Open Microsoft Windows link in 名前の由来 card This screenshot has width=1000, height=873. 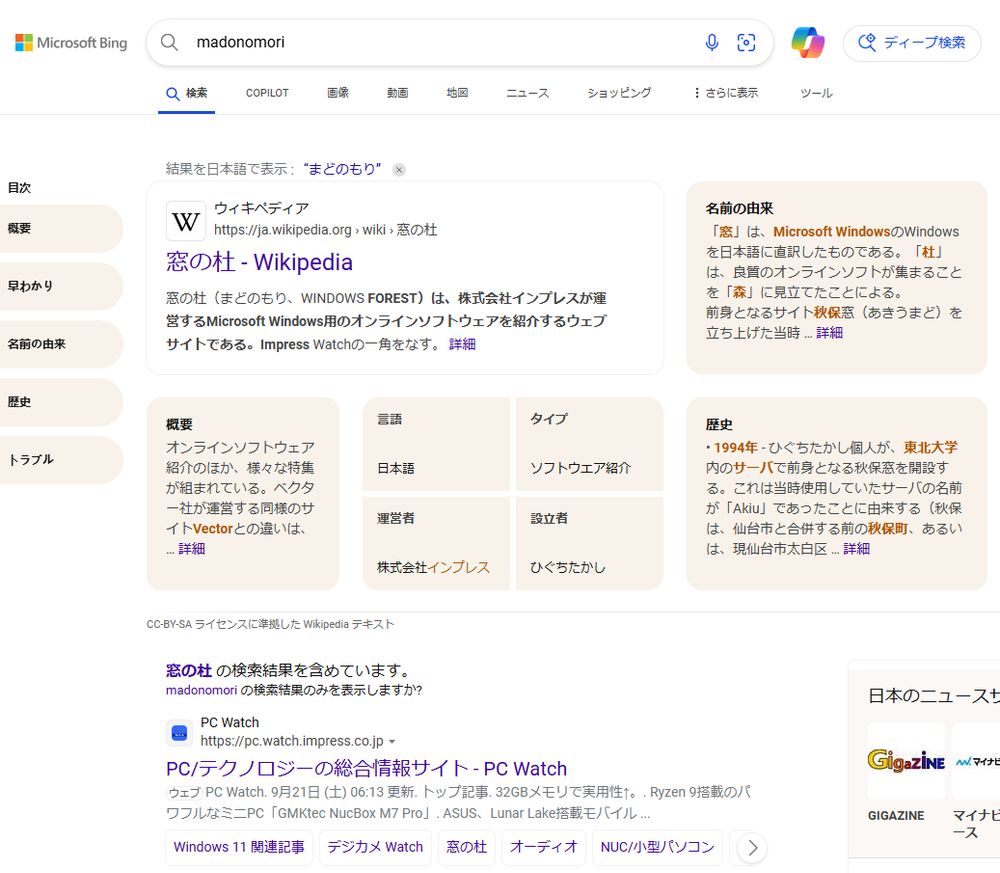832,231
